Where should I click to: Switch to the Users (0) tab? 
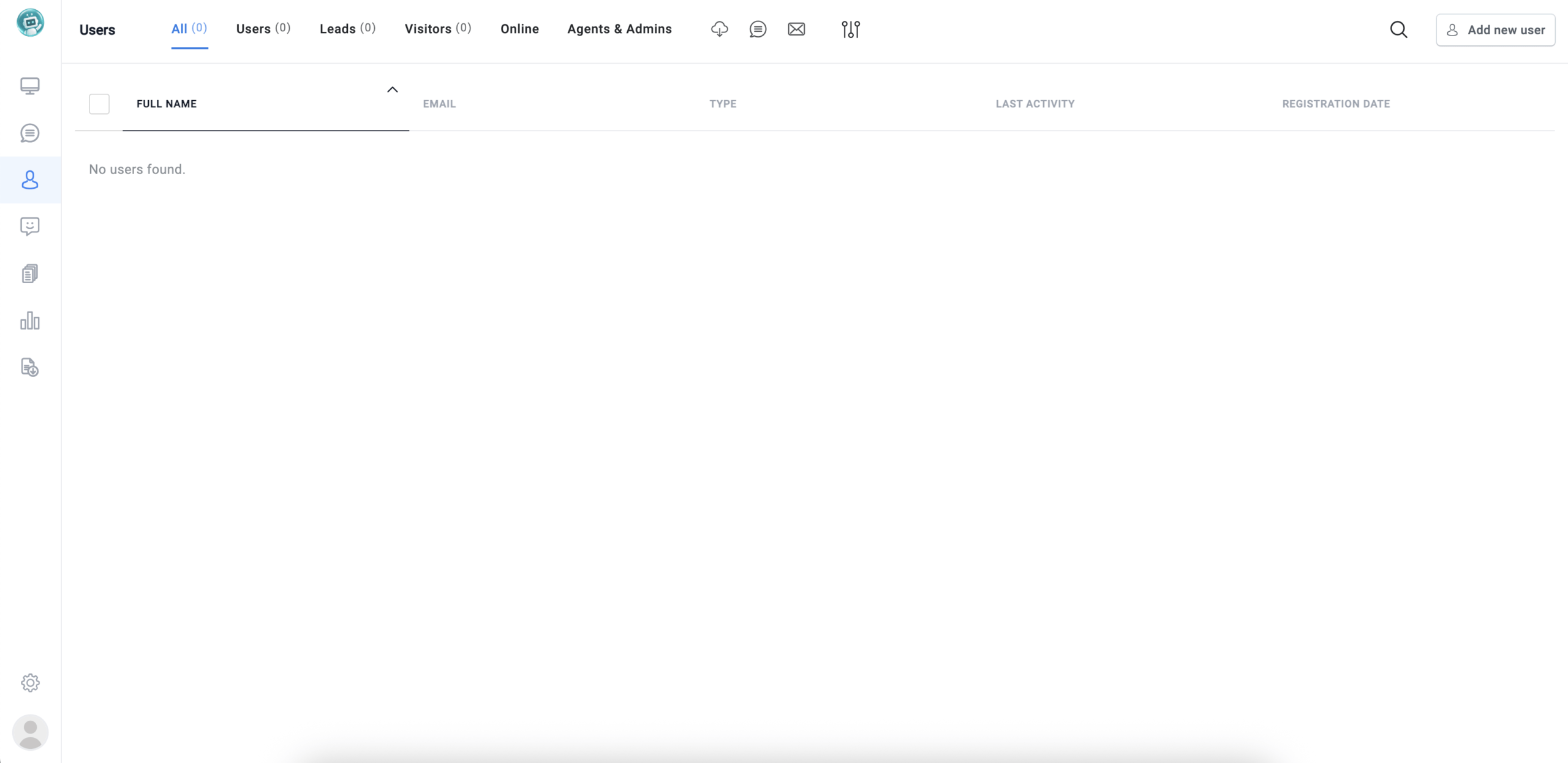263,29
